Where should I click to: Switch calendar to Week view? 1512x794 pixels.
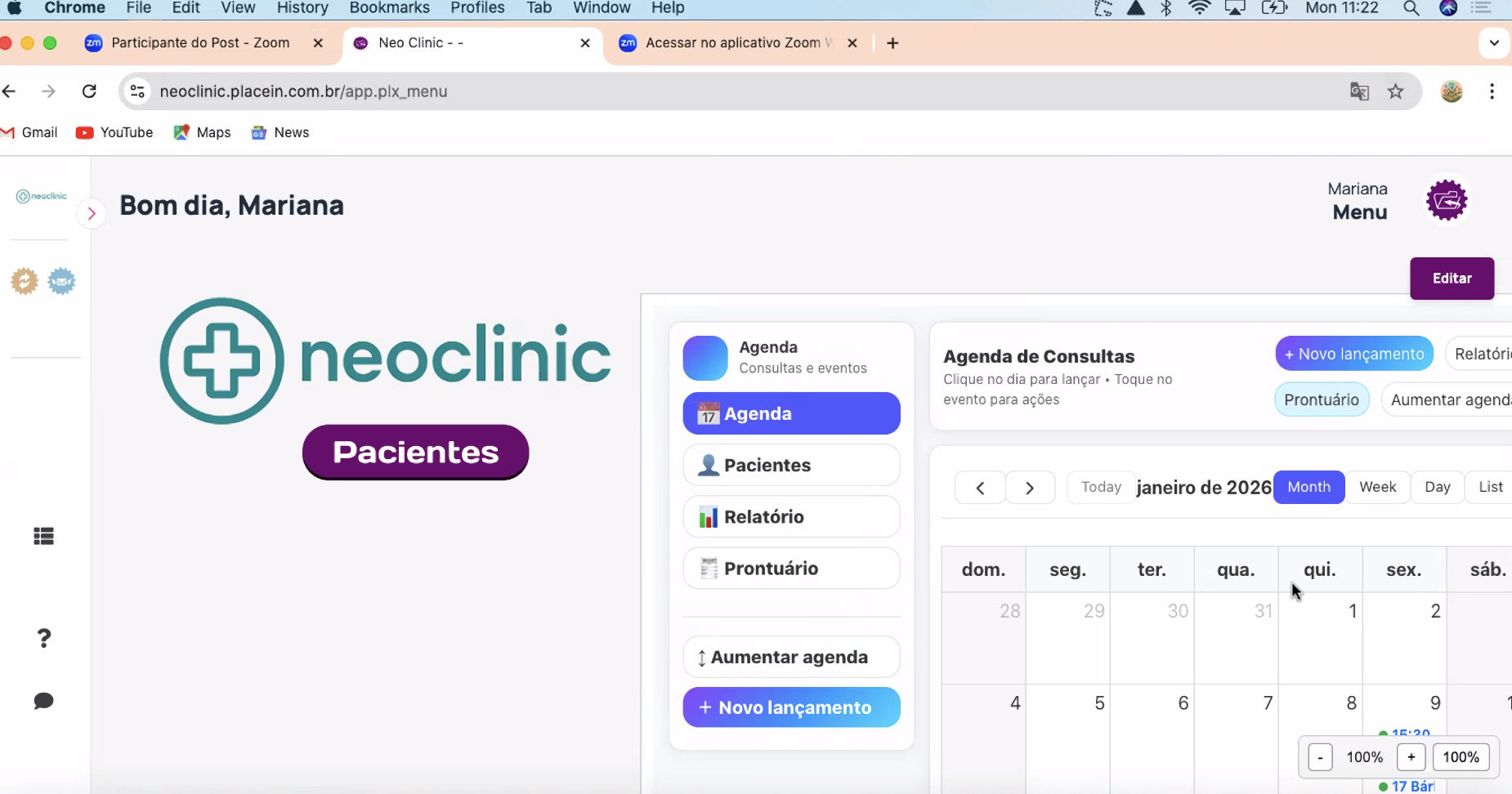click(x=1377, y=487)
